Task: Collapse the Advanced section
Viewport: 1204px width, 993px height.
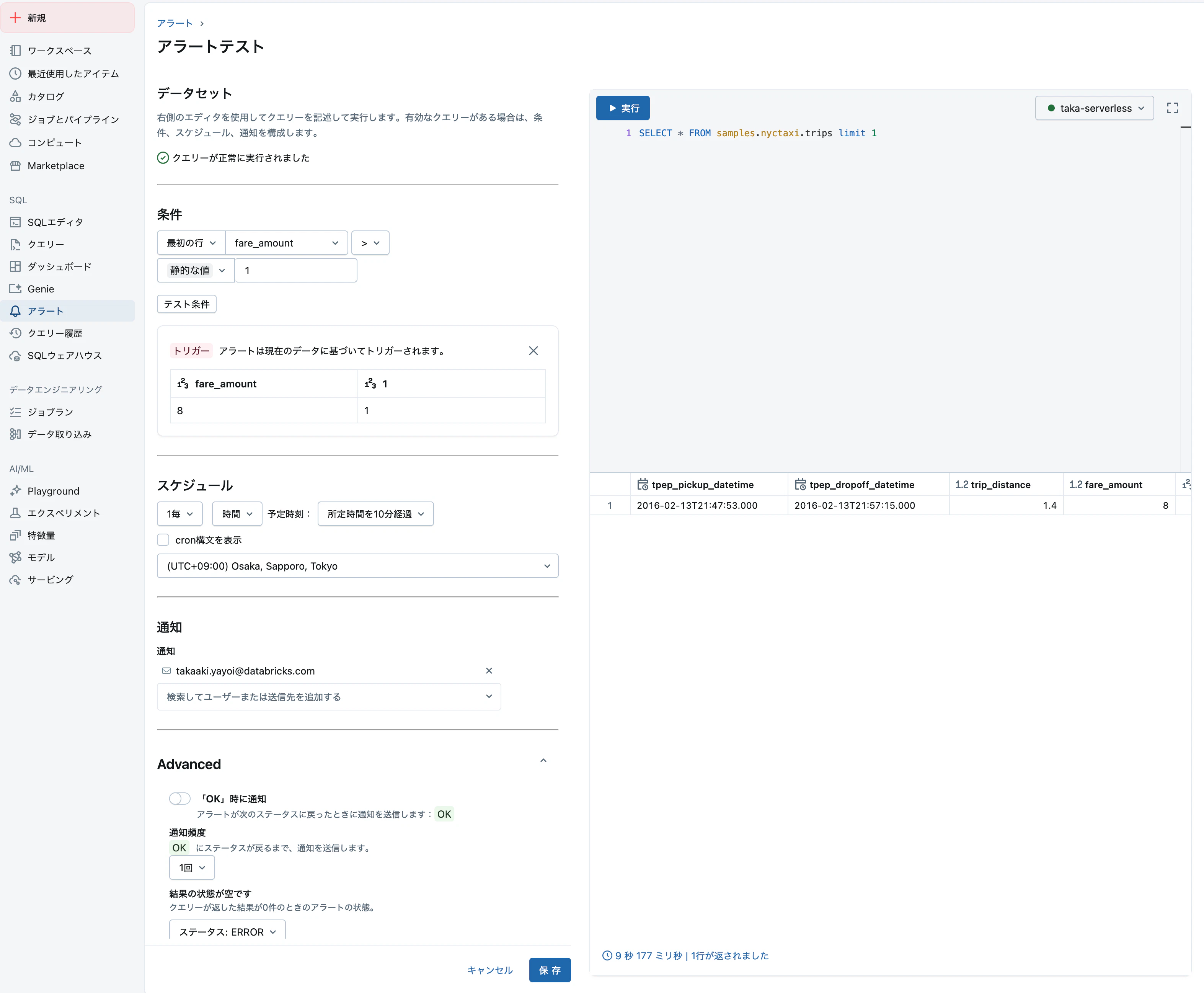Action: (543, 761)
